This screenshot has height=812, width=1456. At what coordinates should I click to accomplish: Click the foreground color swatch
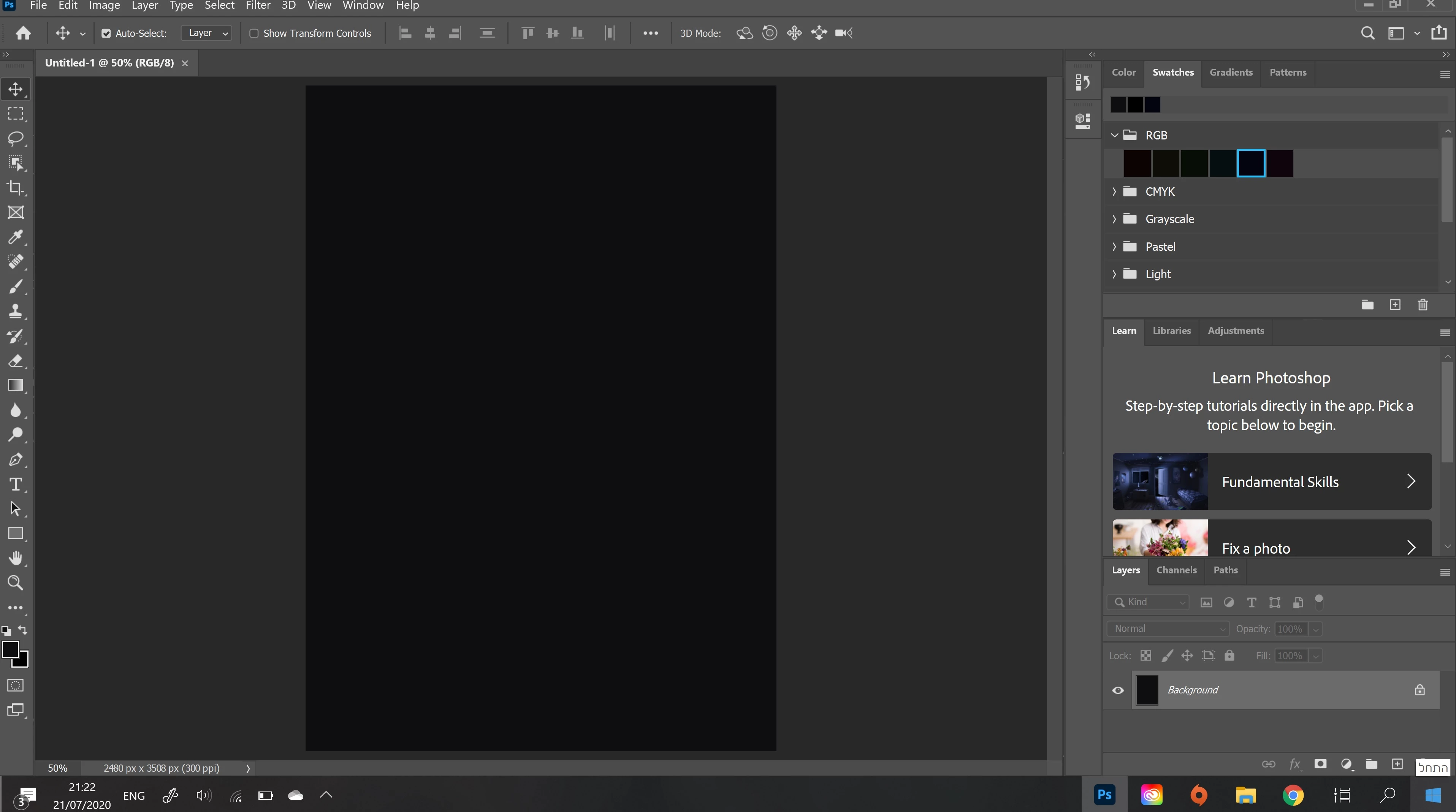coord(10,649)
